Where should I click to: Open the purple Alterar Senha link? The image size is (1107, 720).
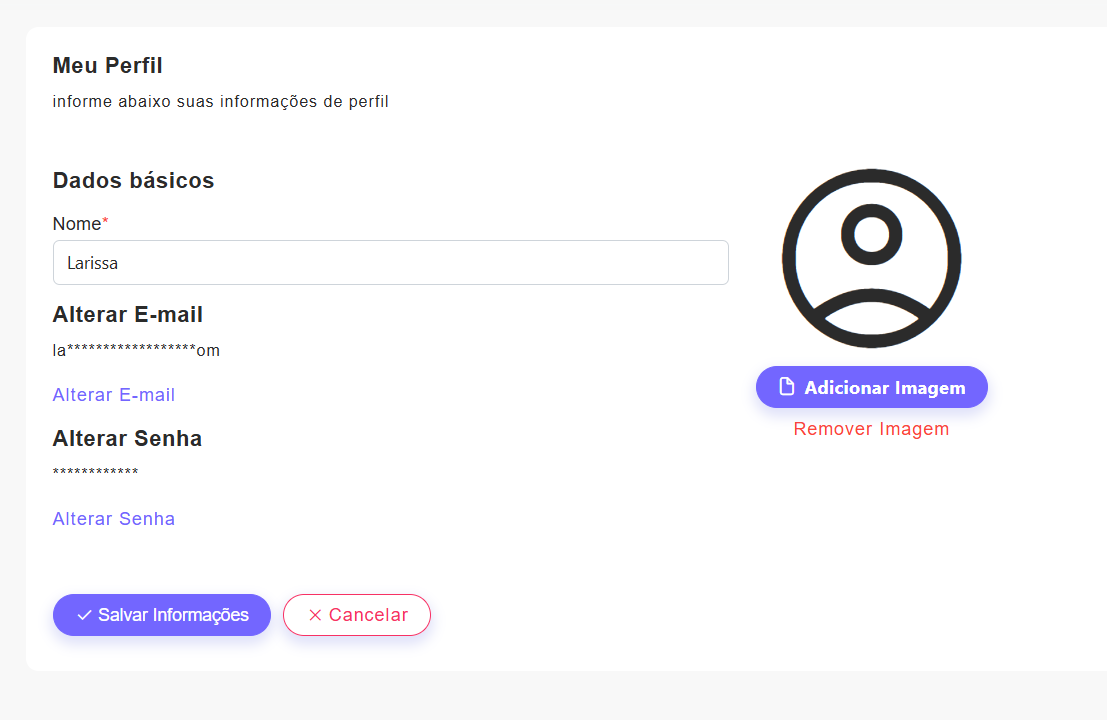(114, 519)
